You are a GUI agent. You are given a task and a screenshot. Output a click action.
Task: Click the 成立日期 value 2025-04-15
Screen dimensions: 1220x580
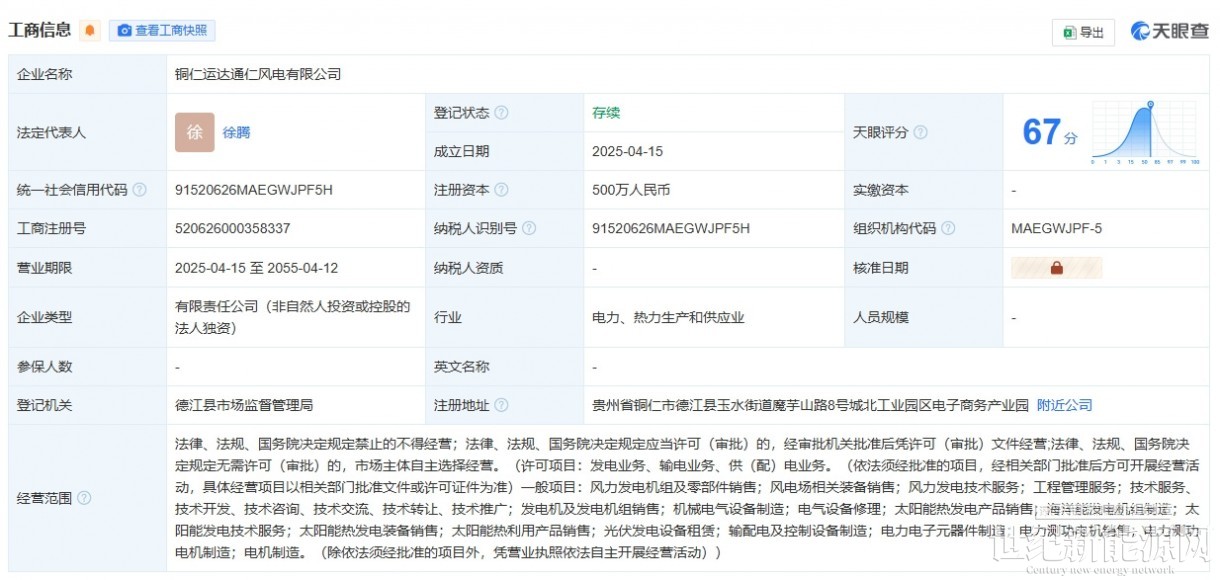628,152
